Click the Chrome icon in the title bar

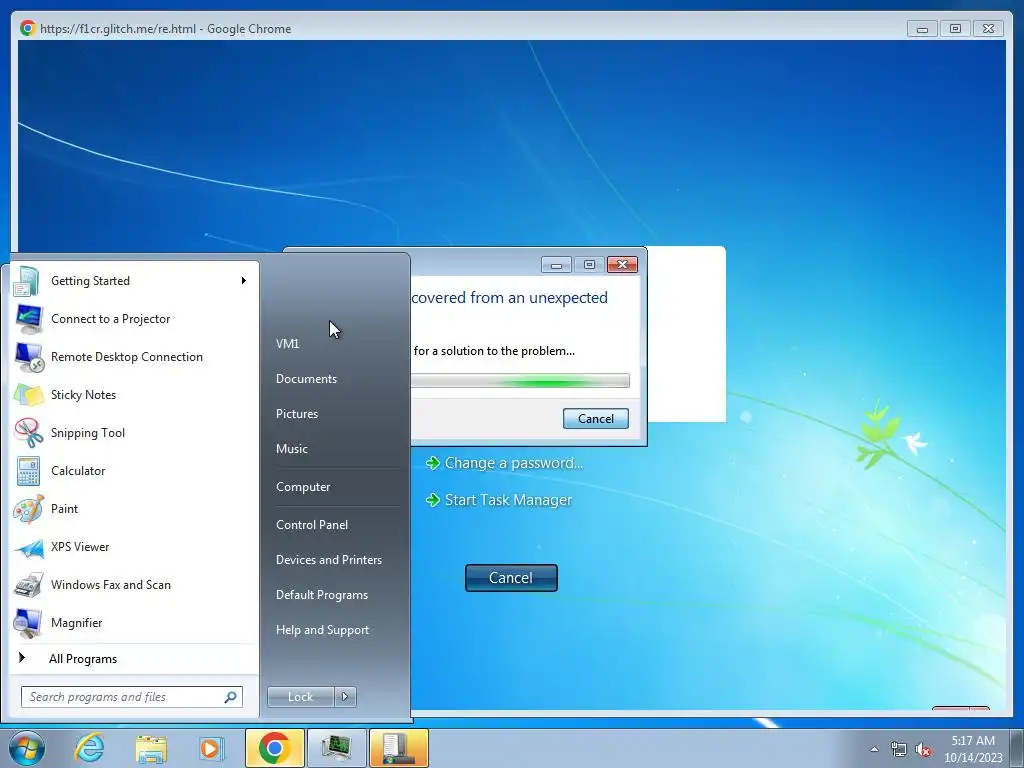pos(27,28)
